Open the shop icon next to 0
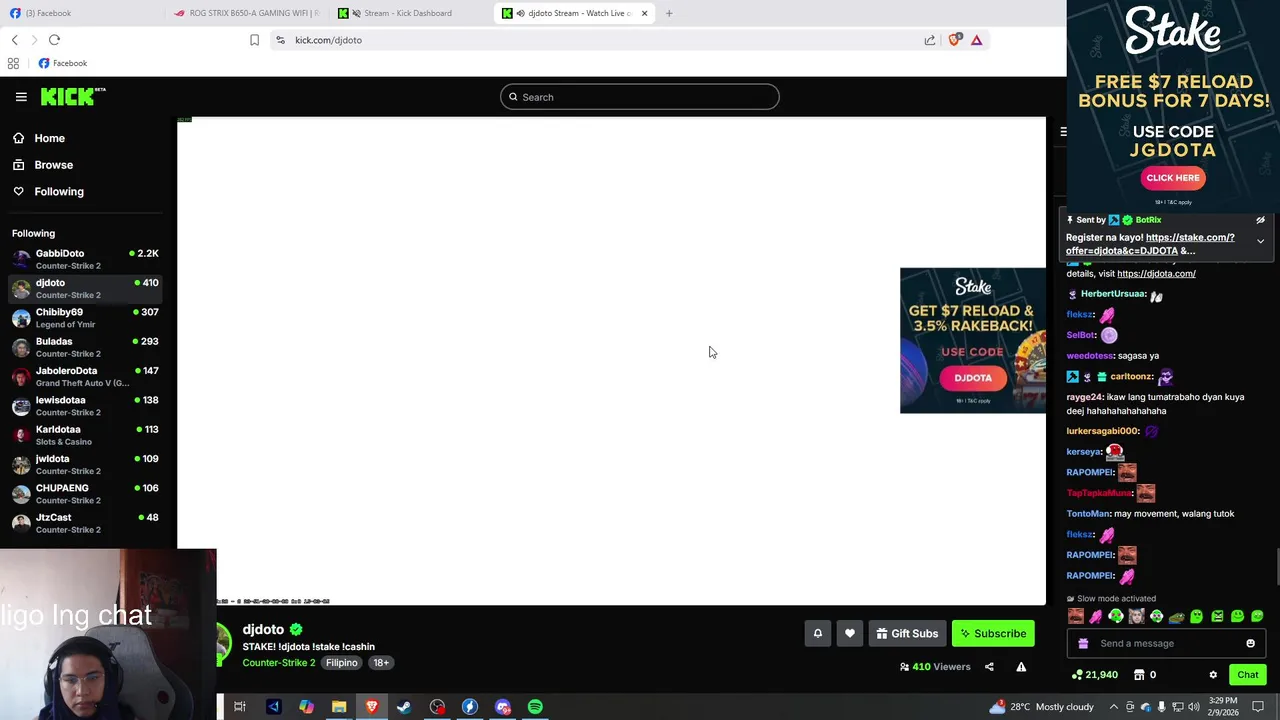This screenshot has height=720, width=1280. tap(1139, 675)
